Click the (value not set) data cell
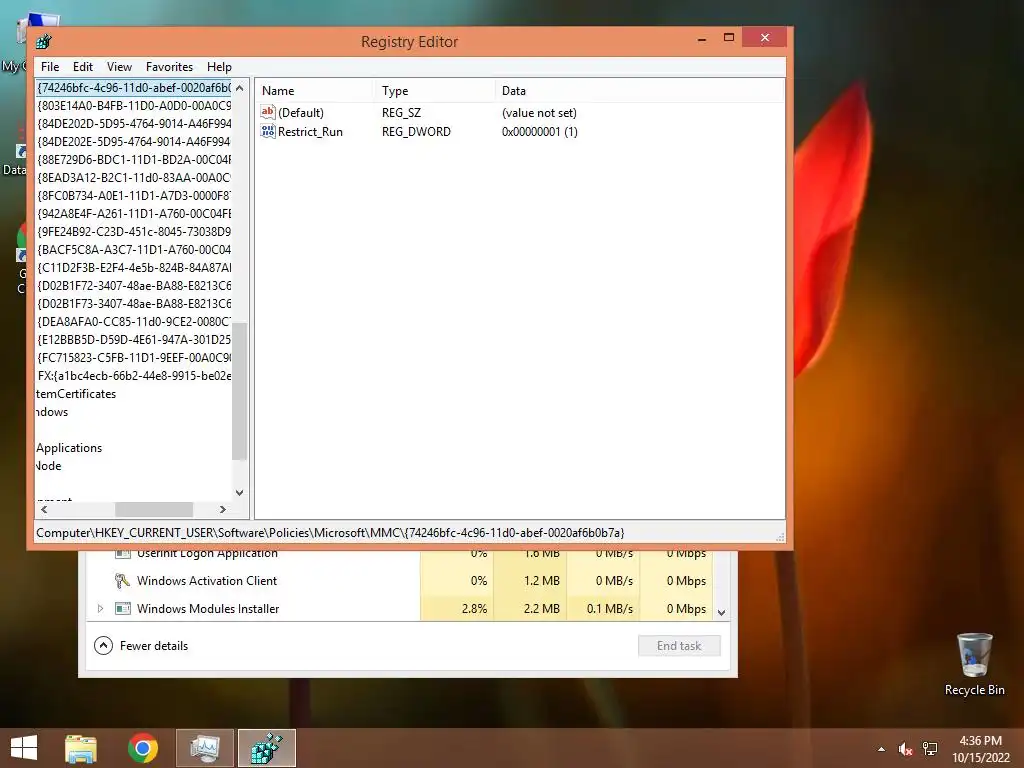 539,112
